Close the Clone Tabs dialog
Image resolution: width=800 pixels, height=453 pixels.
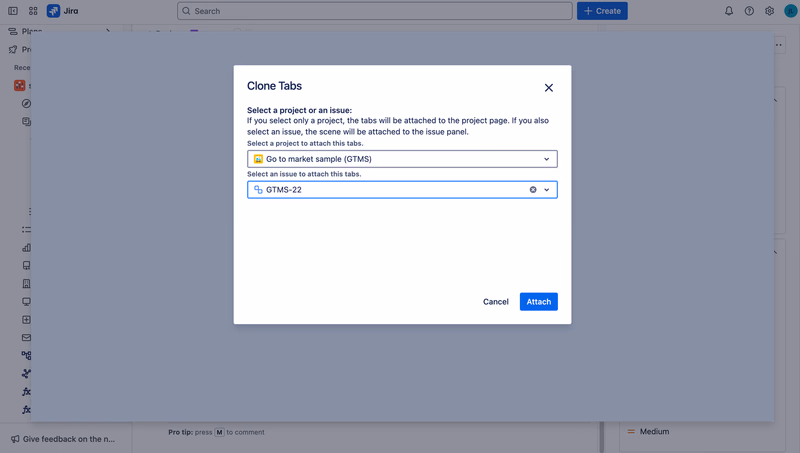548,88
